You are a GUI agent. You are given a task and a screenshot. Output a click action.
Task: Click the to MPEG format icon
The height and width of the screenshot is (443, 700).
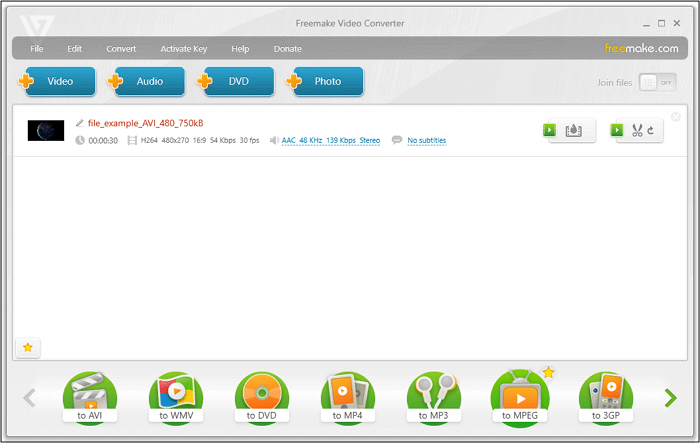coord(520,397)
